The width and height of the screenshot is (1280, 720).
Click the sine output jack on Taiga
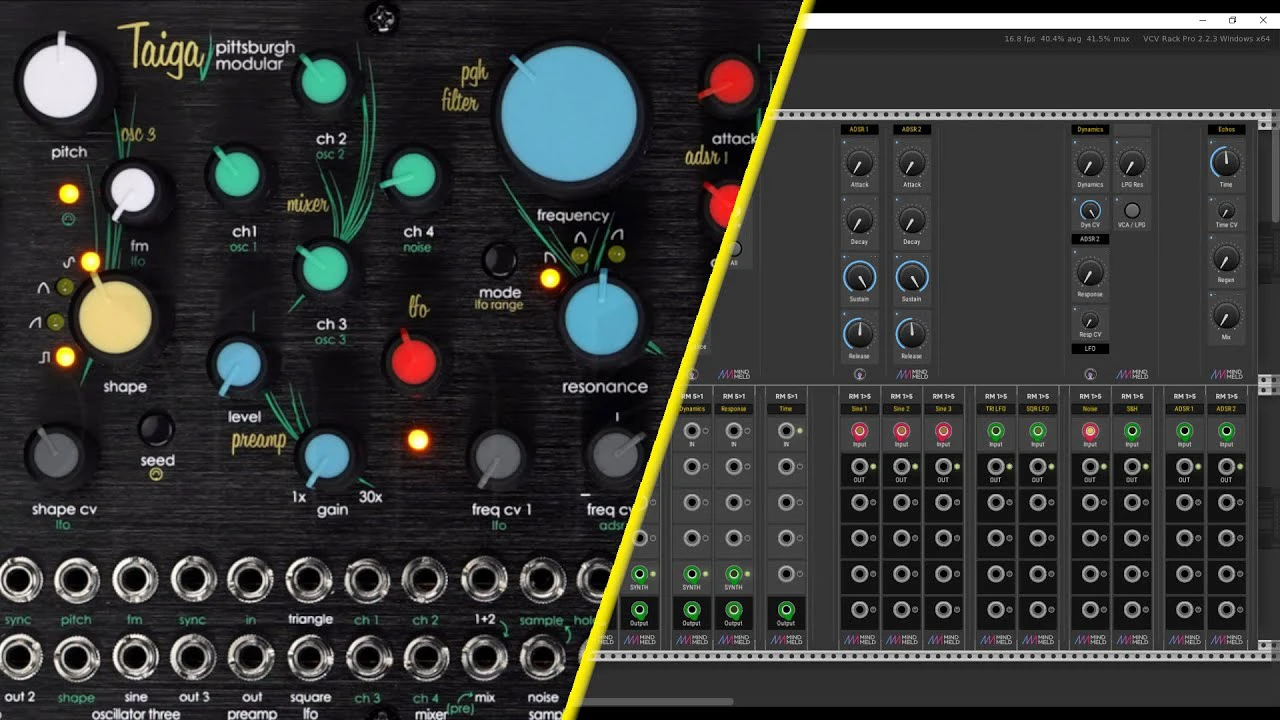coord(135,657)
